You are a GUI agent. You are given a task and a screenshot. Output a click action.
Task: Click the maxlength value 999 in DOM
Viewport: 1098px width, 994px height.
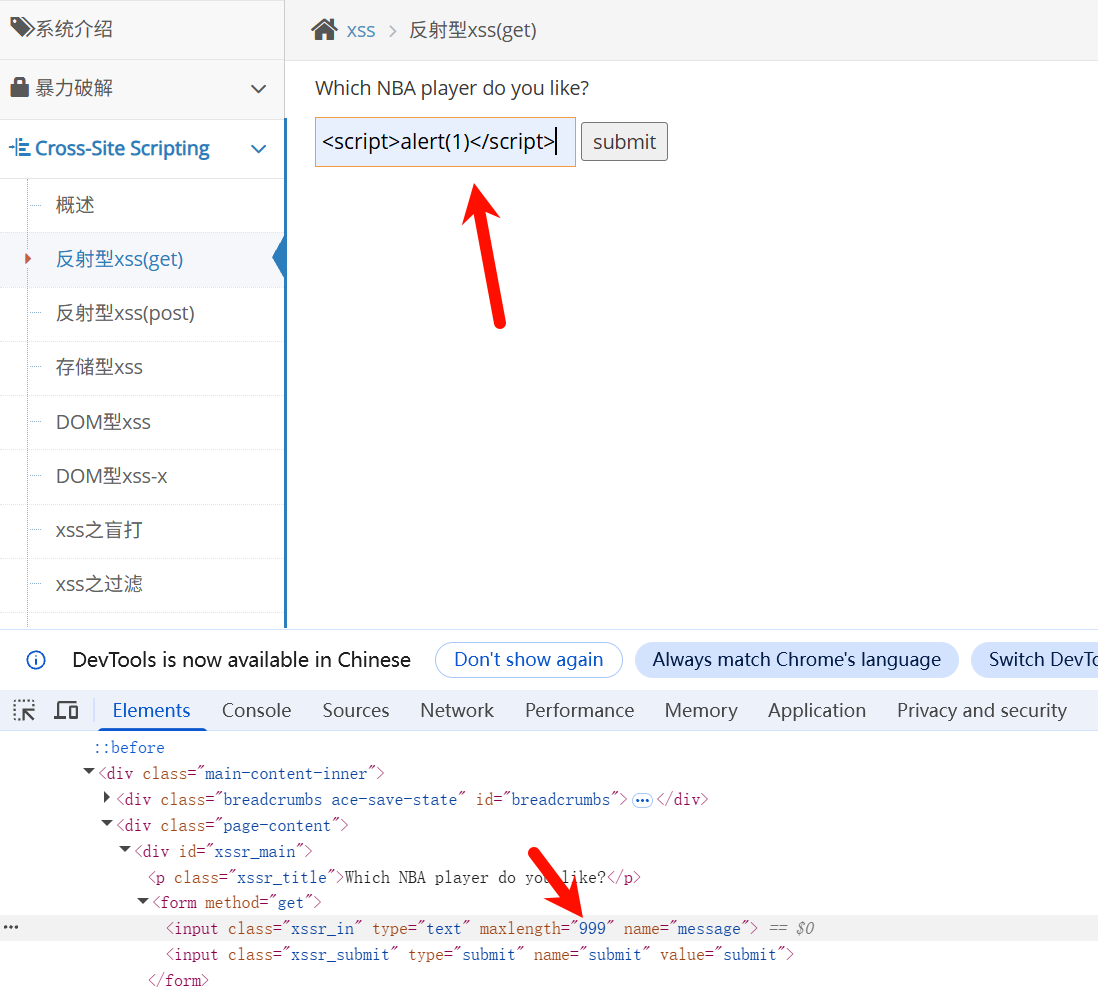pos(592,928)
